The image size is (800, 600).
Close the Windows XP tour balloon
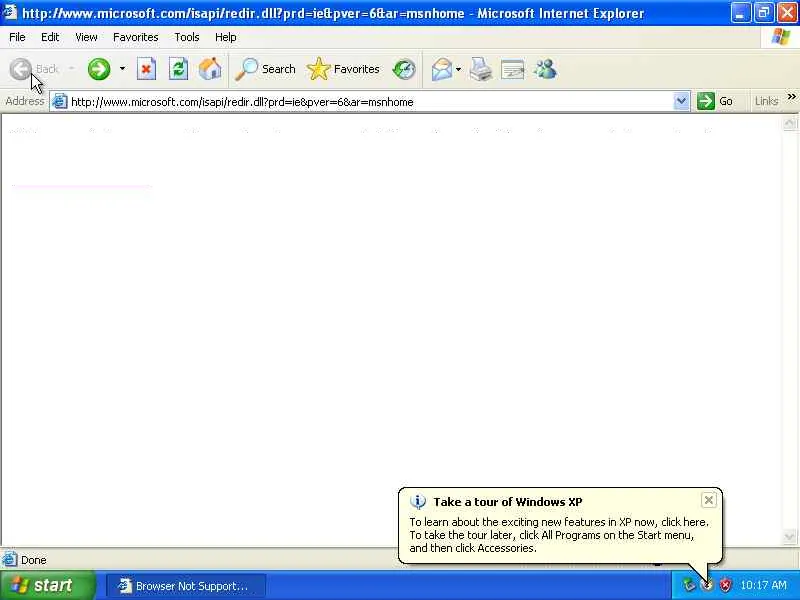(709, 501)
